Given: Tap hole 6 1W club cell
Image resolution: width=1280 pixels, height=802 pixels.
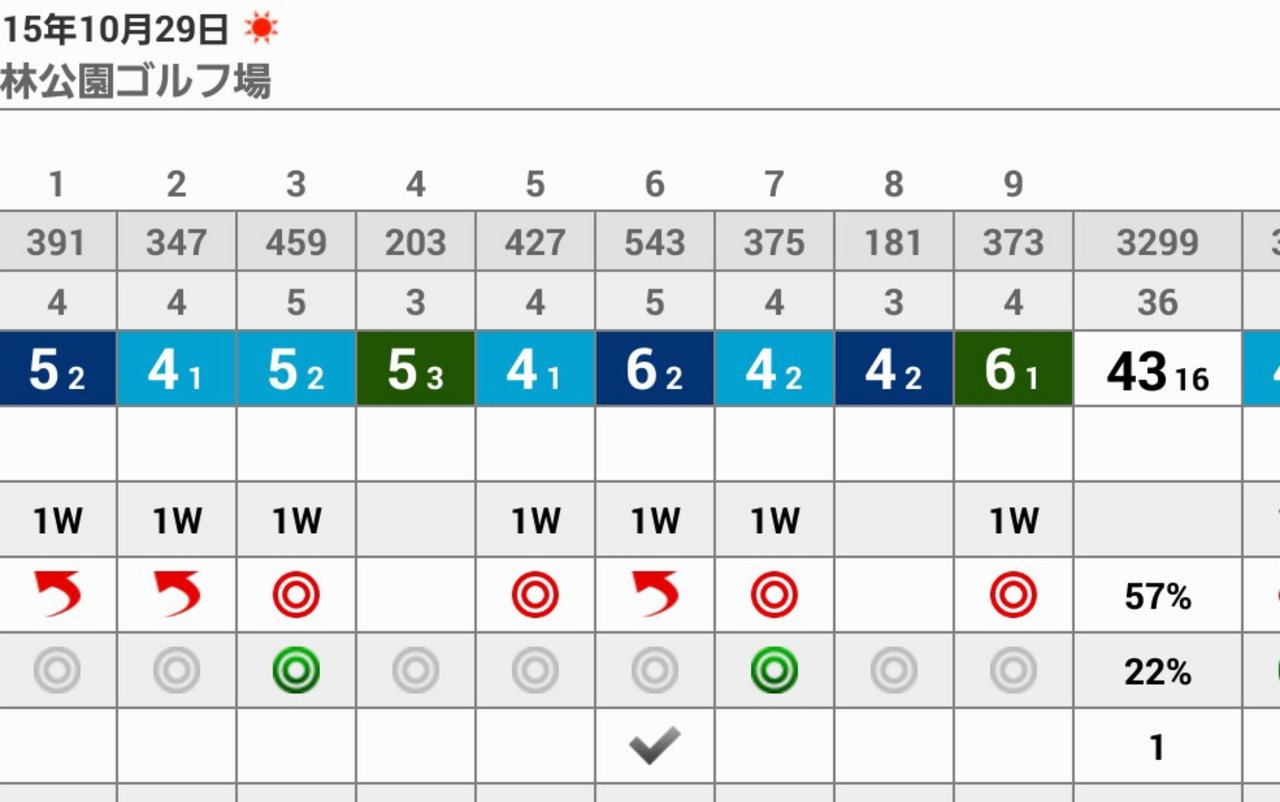Looking at the screenshot, I should pyautogui.click(x=655, y=520).
